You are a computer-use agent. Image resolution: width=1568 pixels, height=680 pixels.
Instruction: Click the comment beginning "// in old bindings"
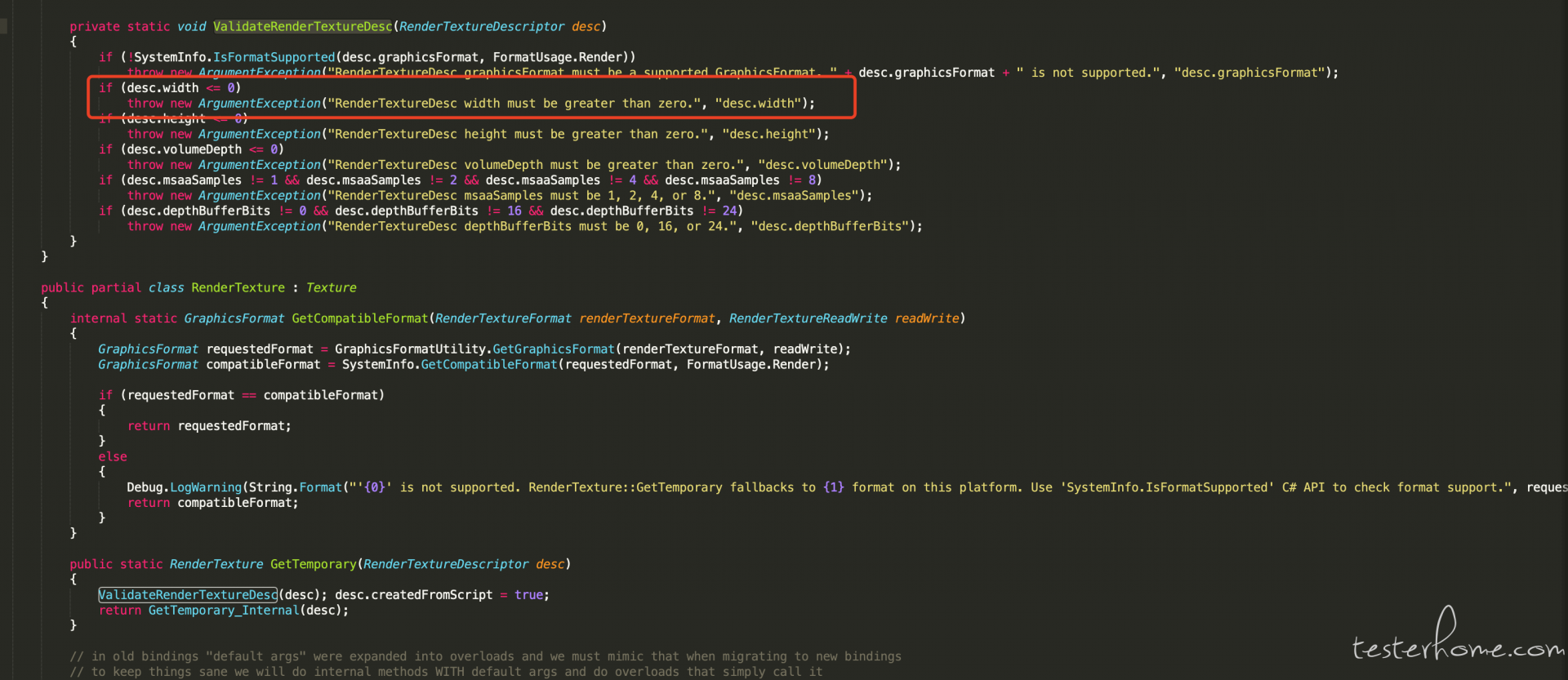click(486, 656)
